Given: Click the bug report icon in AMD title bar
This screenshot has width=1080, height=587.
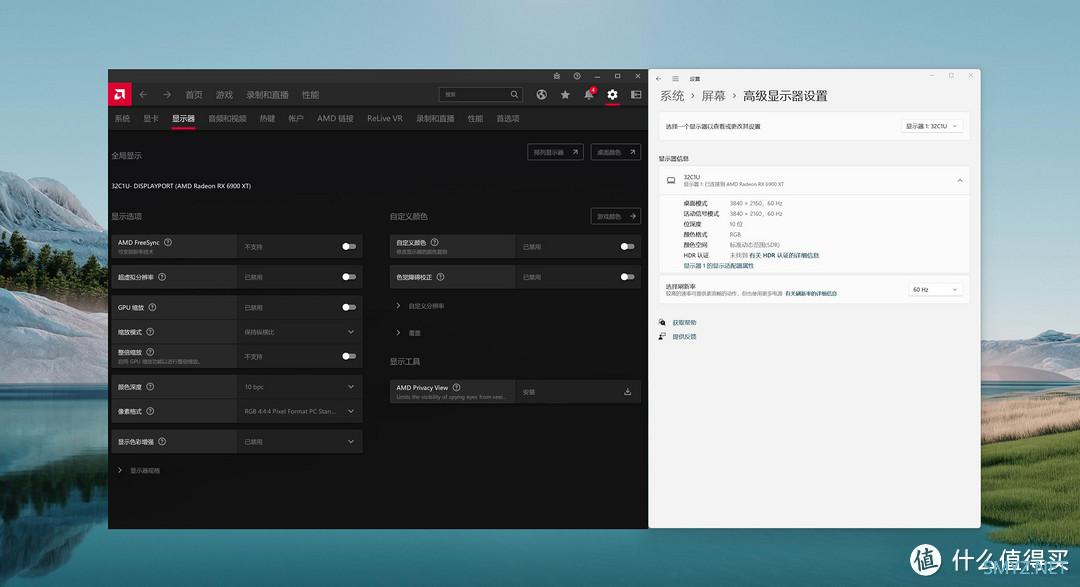Looking at the screenshot, I should pos(557,76).
